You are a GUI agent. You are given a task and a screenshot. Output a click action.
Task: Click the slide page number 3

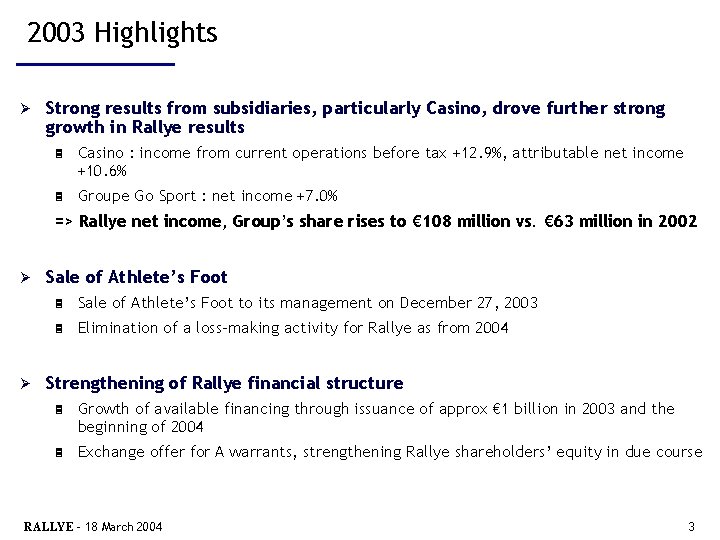(691, 526)
